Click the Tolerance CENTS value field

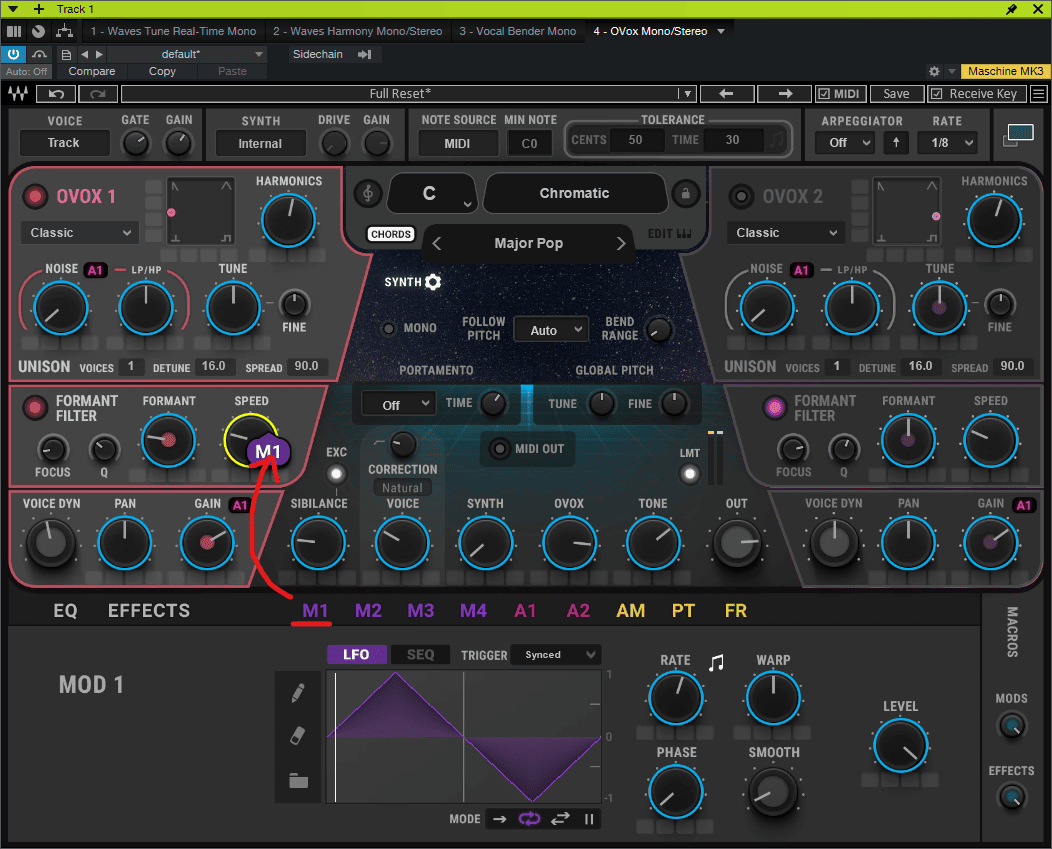(634, 140)
